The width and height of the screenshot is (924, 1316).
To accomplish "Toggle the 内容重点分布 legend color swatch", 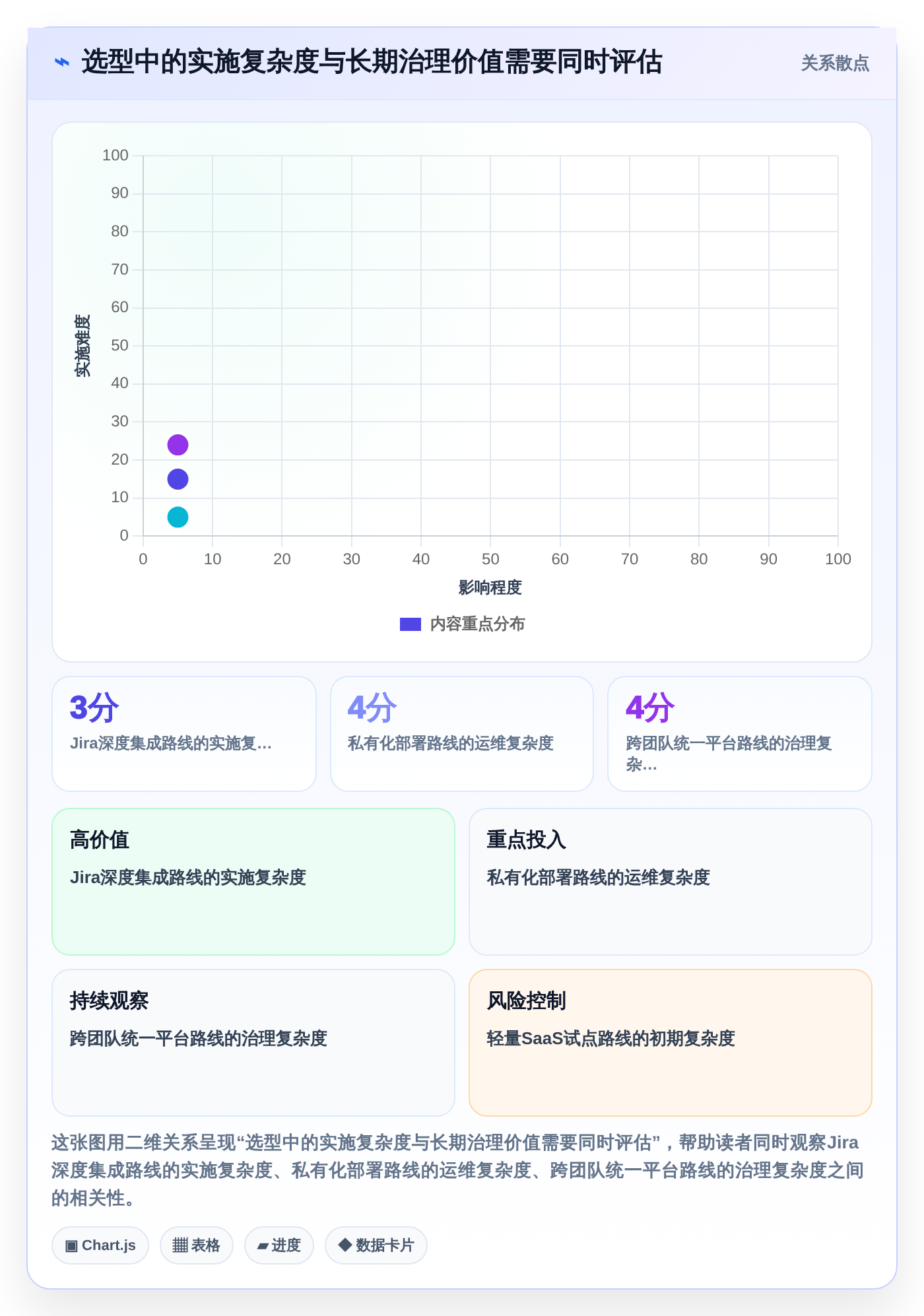I will [x=411, y=624].
